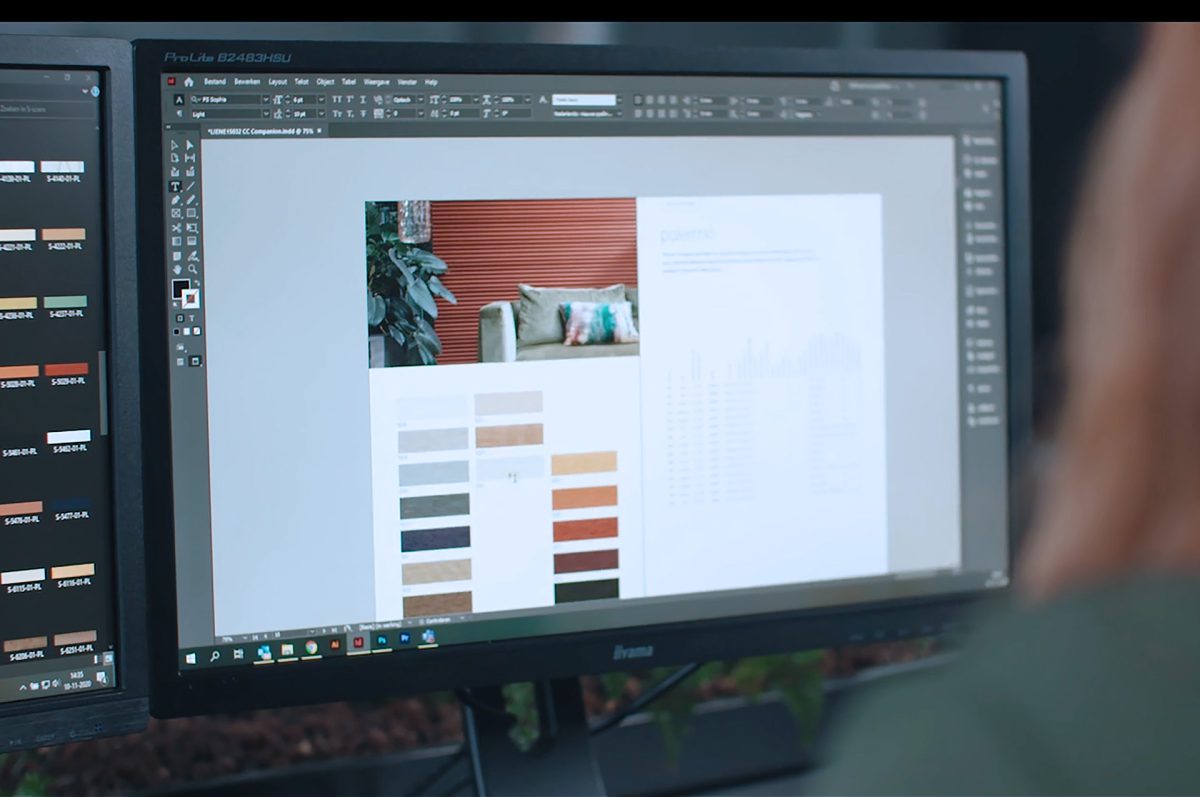Open the Layout menu
1200x797 pixels.
(277, 82)
